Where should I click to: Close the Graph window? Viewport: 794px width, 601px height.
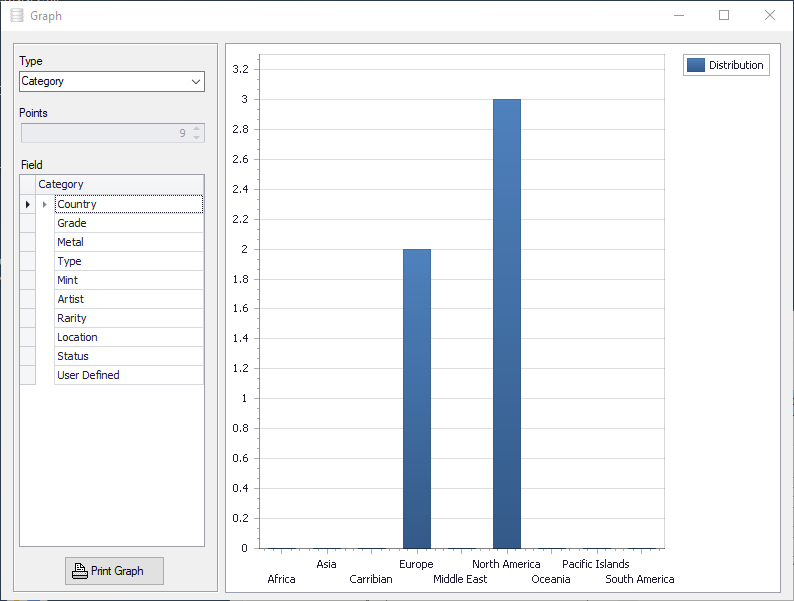(x=770, y=16)
